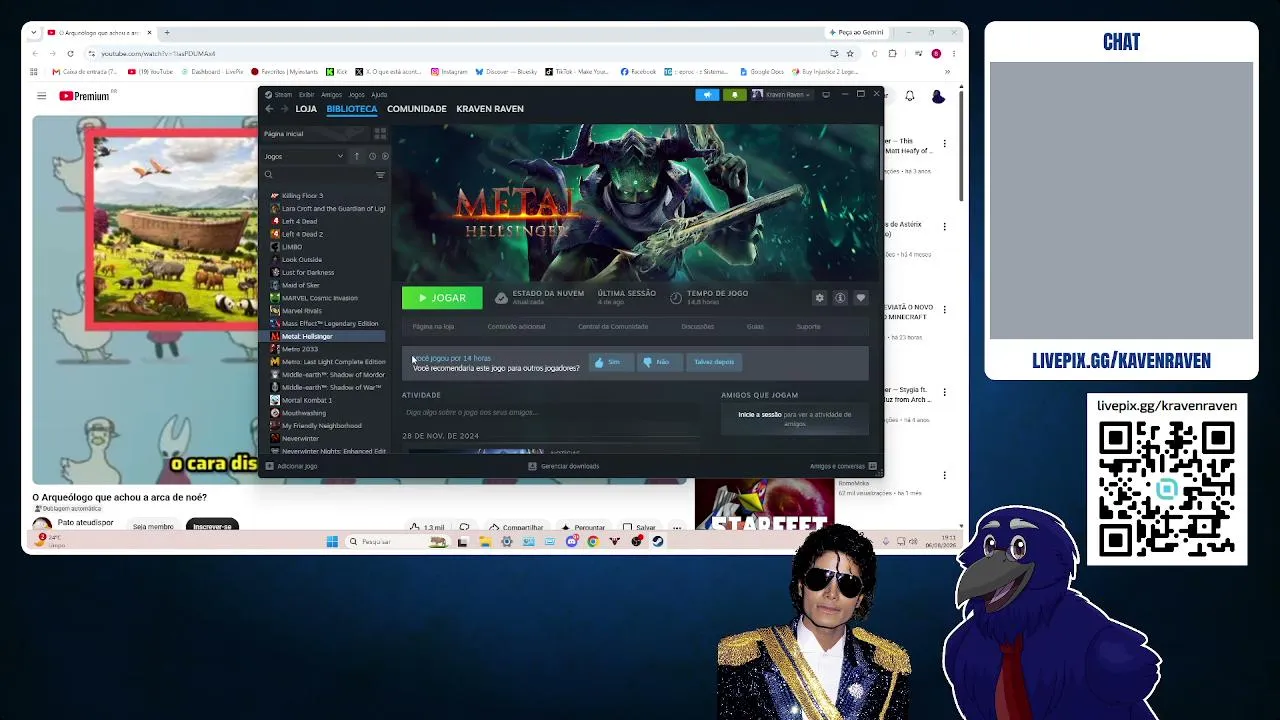Open Metal: Hellsinger settings gear
Image resolution: width=1280 pixels, height=720 pixels.
(x=819, y=298)
